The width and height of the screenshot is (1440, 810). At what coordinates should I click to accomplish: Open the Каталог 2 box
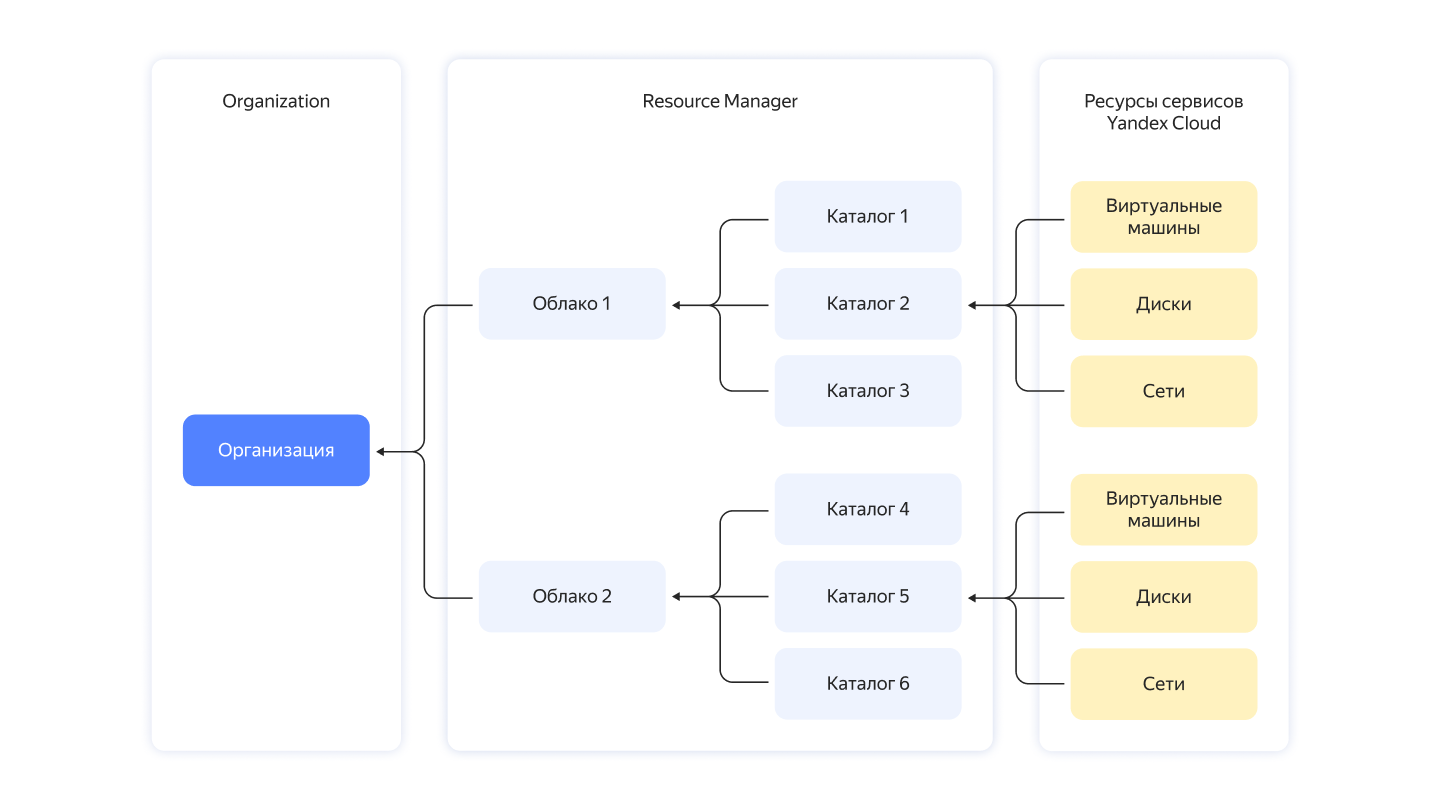pos(867,304)
